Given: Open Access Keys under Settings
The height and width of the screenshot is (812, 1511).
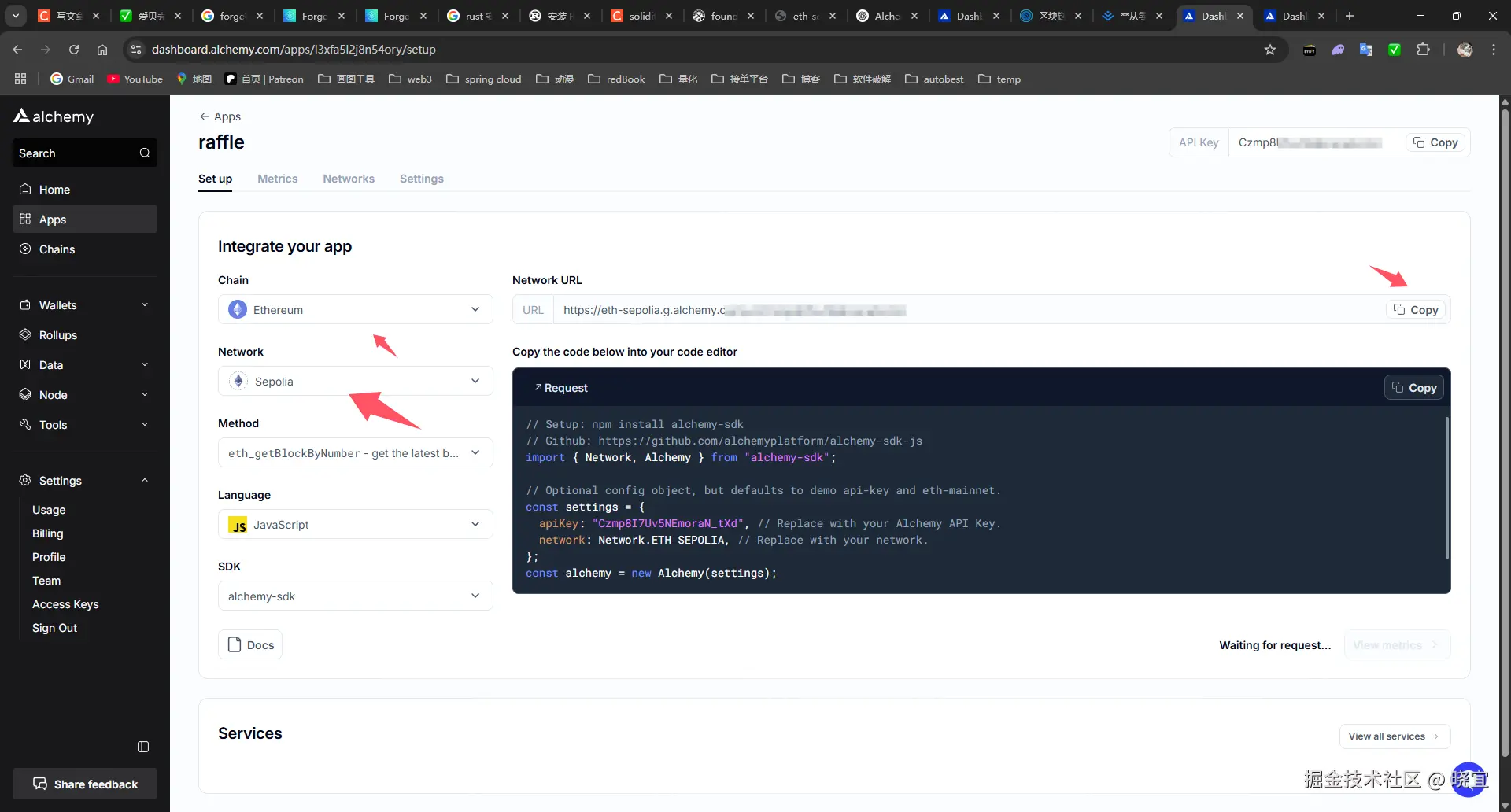Looking at the screenshot, I should pyautogui.click(x=65, y=604).
